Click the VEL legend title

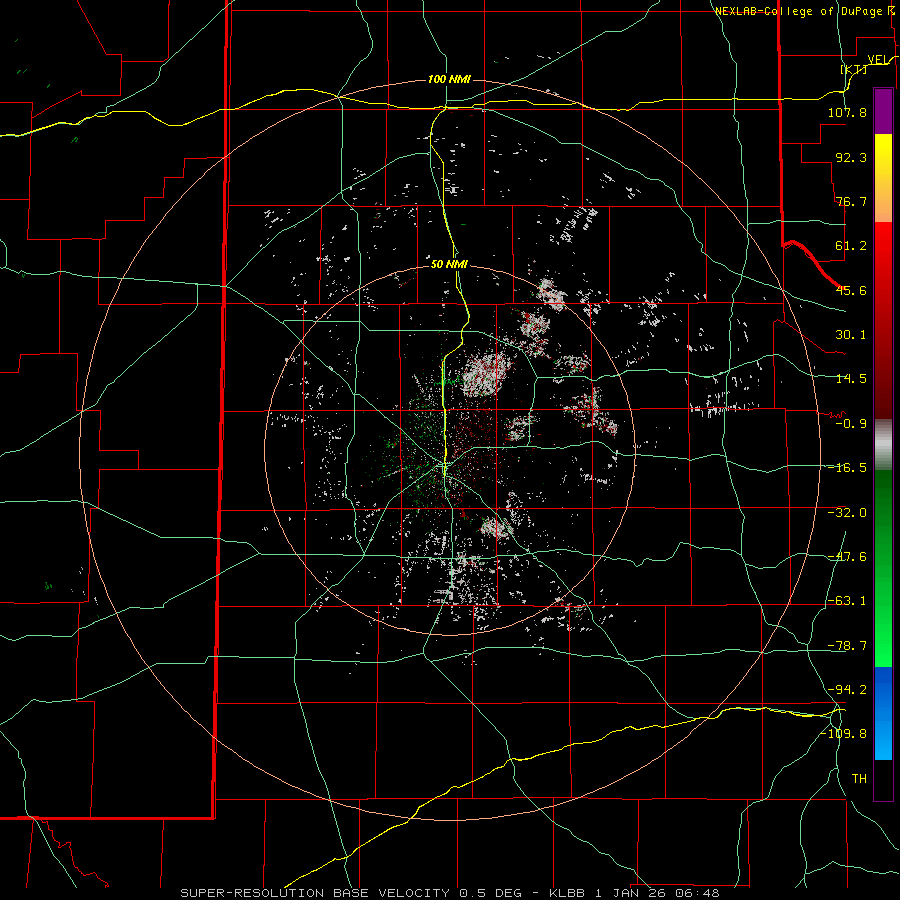coord(881,60)
